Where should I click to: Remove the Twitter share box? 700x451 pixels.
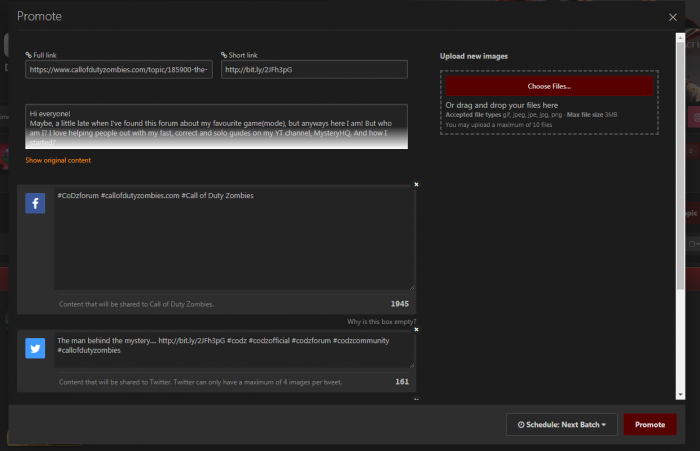(x=416, y=328)
